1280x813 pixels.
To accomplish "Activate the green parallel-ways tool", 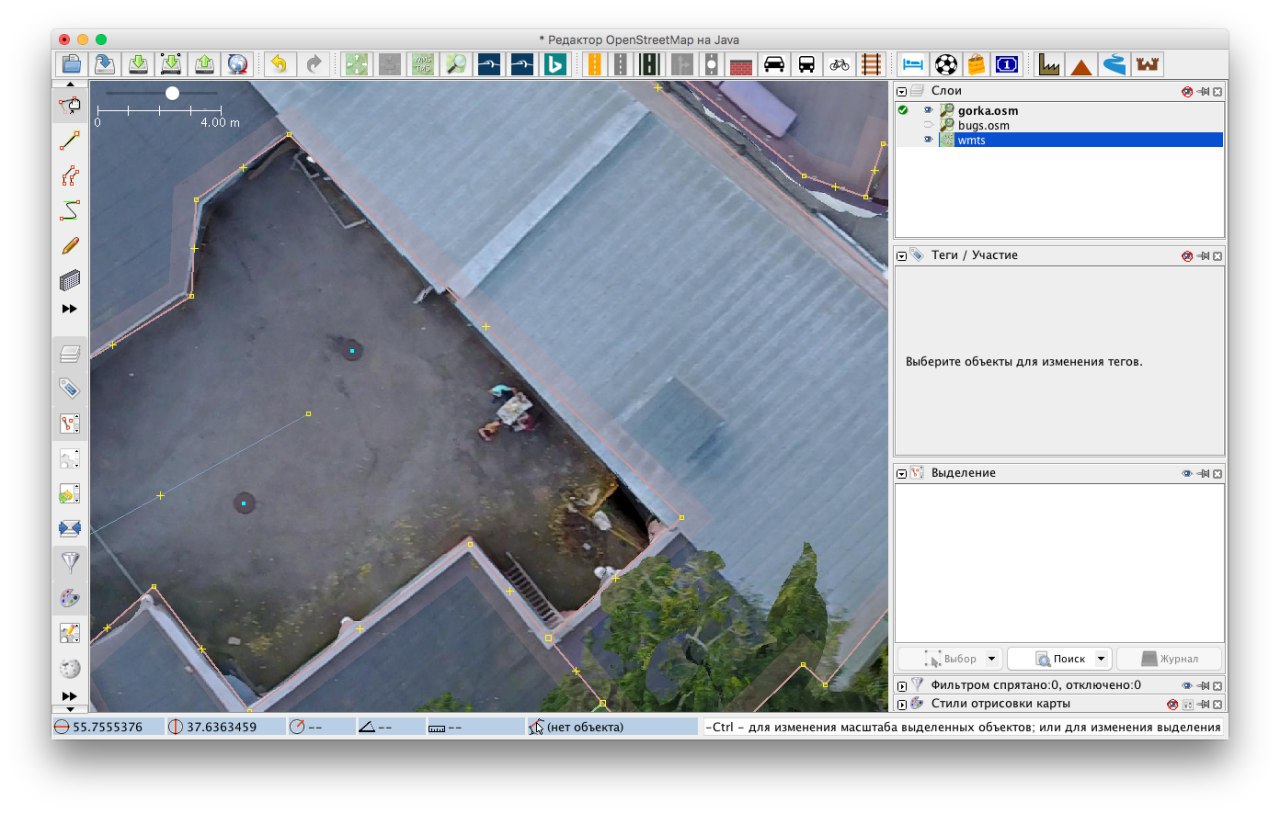I will 70,210.
